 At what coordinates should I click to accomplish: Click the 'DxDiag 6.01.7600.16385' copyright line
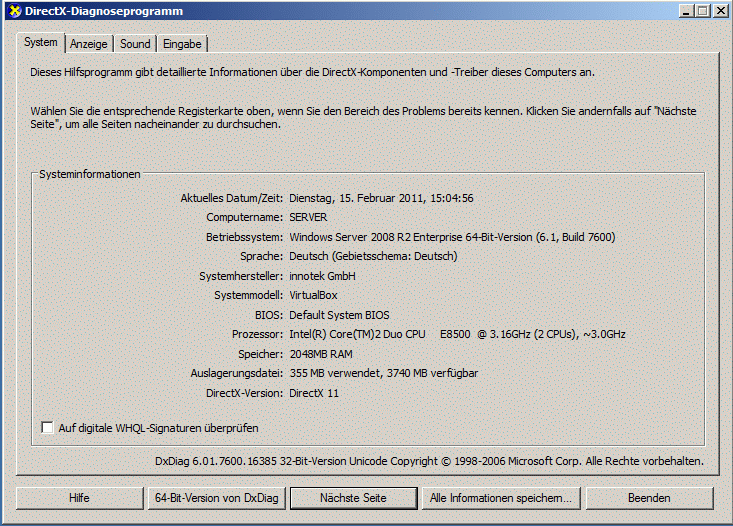click(x=429, y=461)
